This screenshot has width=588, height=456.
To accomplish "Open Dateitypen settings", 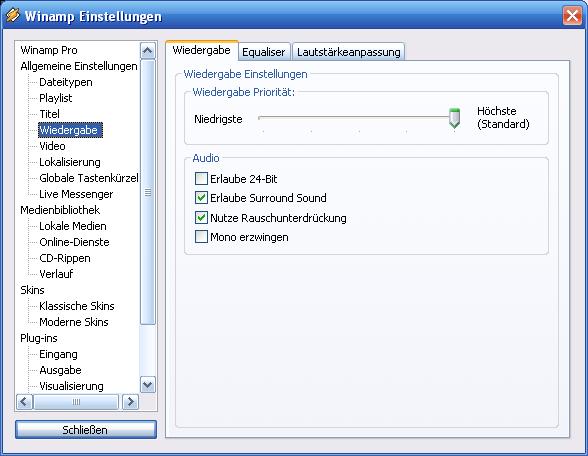I will (66, 82).
